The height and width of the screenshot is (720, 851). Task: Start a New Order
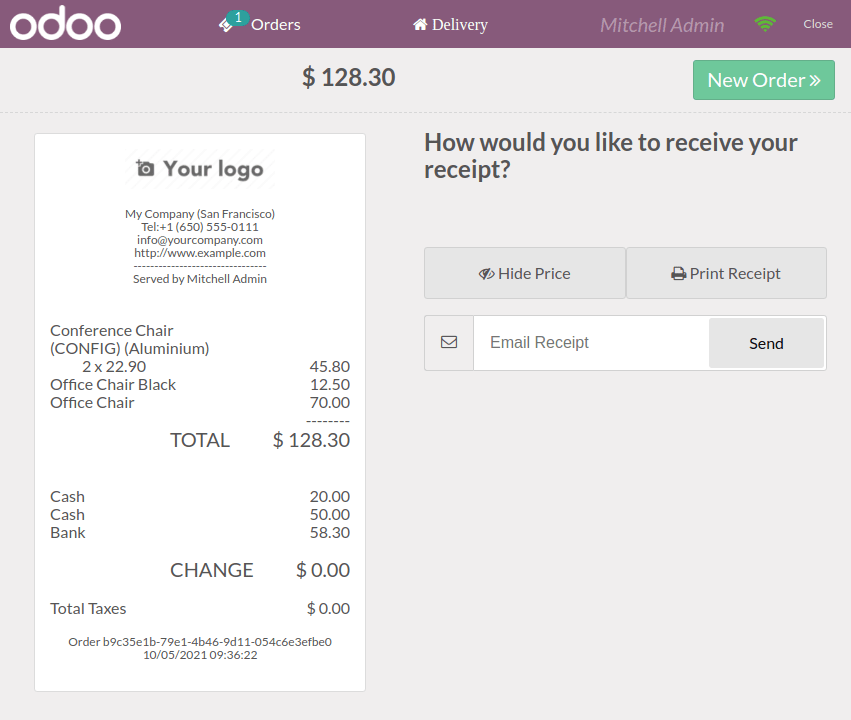[x=764, y=80]
